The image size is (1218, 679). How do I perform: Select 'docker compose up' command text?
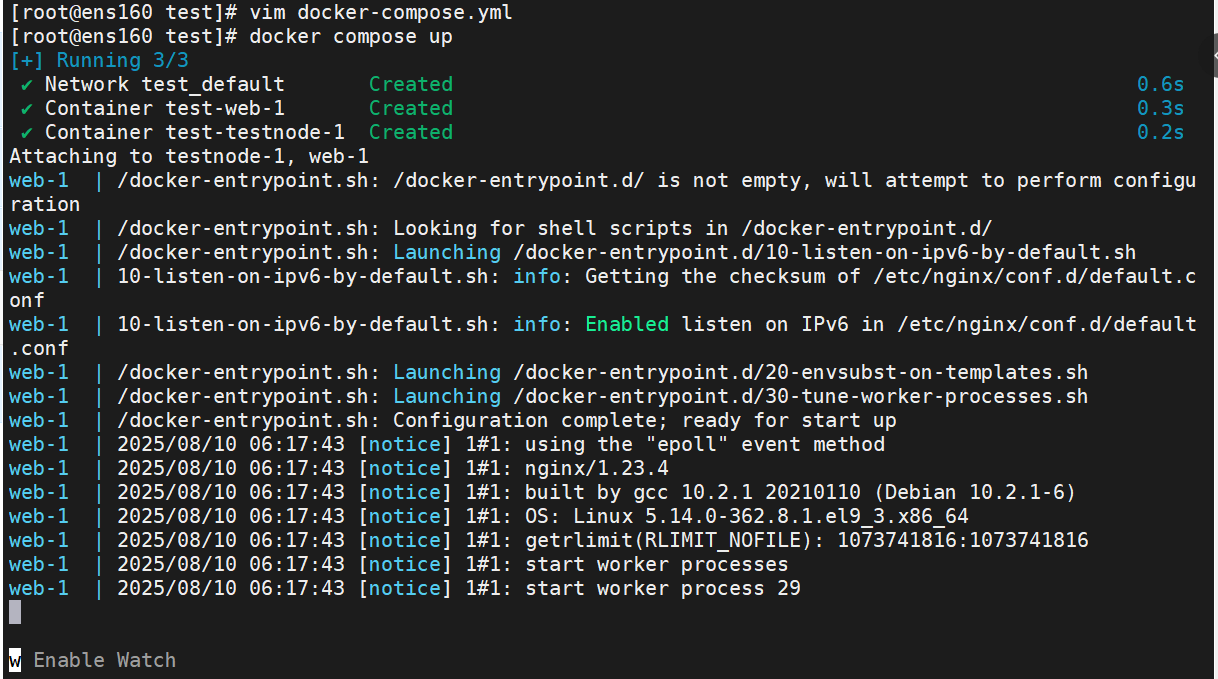click(x=351, y=36)
